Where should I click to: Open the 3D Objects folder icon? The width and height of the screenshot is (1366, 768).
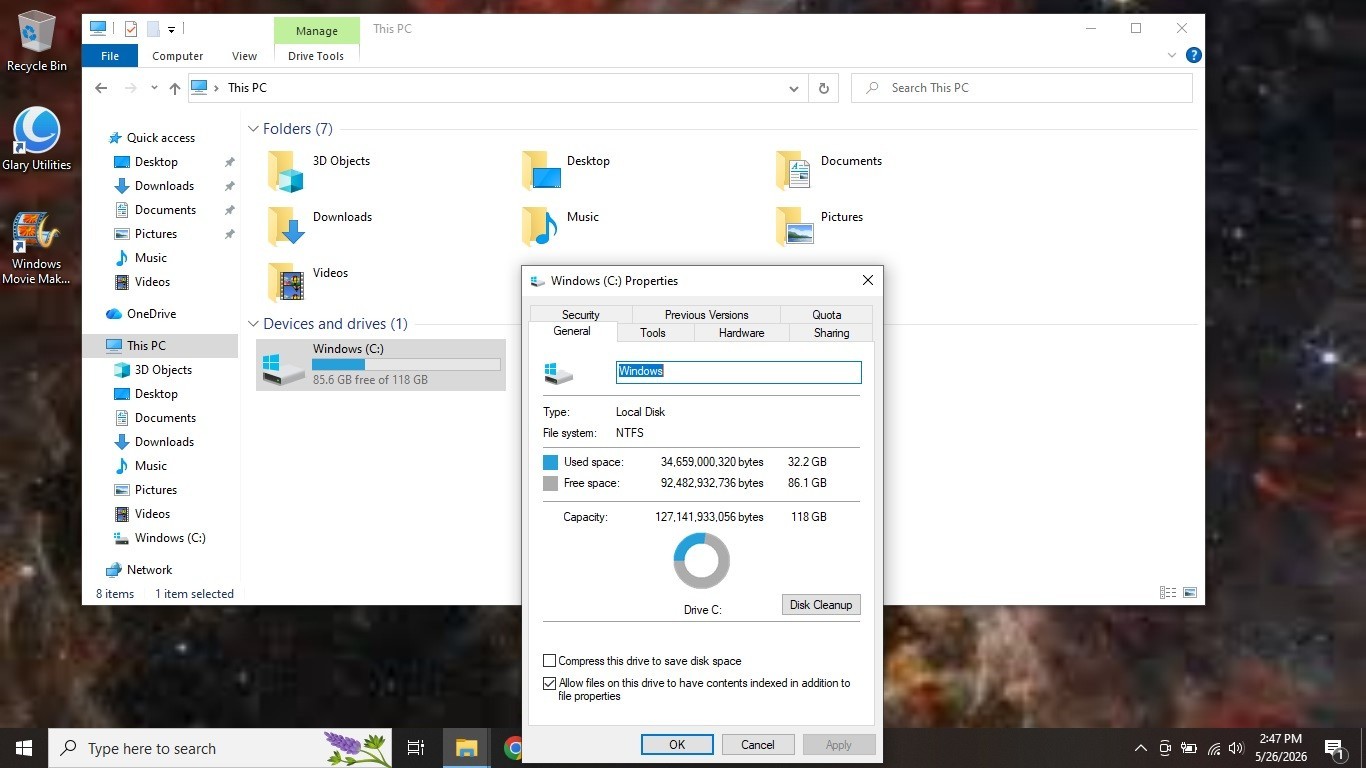pyautogui.click(x=286, y=171)
